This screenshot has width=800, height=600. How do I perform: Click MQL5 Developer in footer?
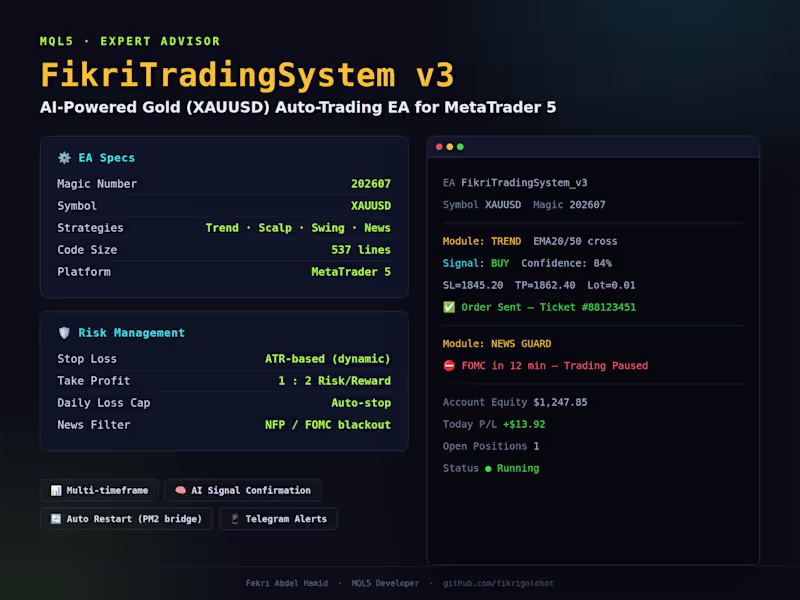(385, 583)
